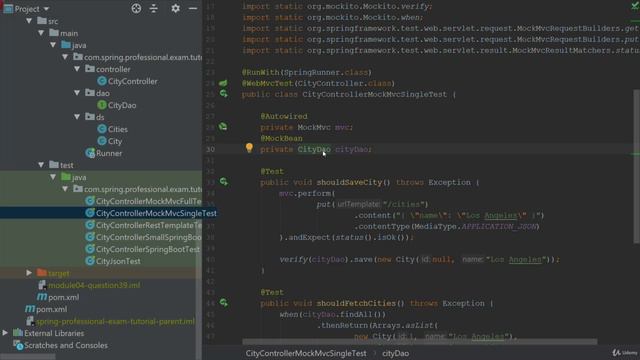This screenshot has height=360, width=640.
Task: Click Spring bean gutter icon at WebMvcTest line
Action: point(223,83)
